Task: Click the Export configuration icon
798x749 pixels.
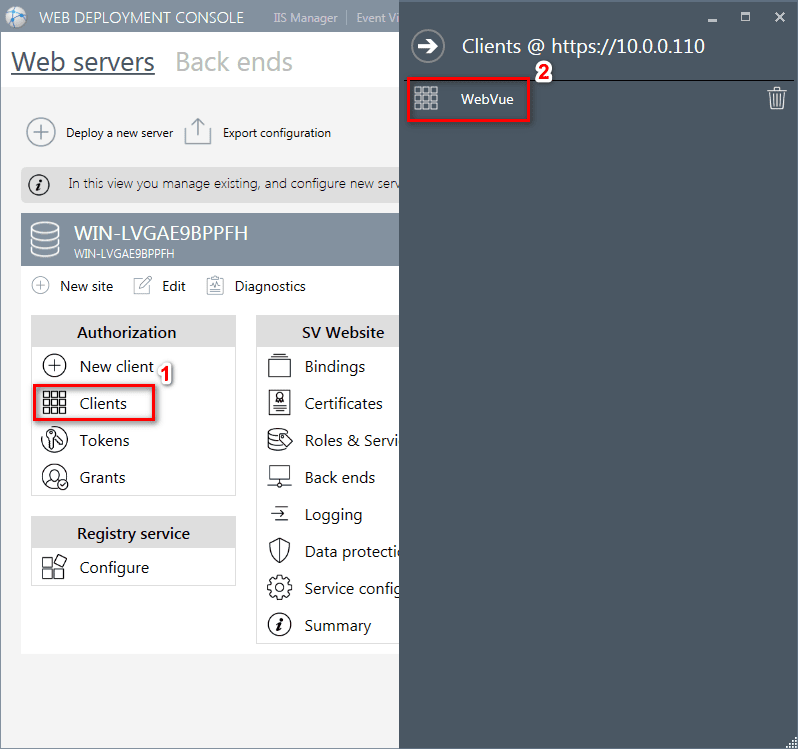Action: 198,133
